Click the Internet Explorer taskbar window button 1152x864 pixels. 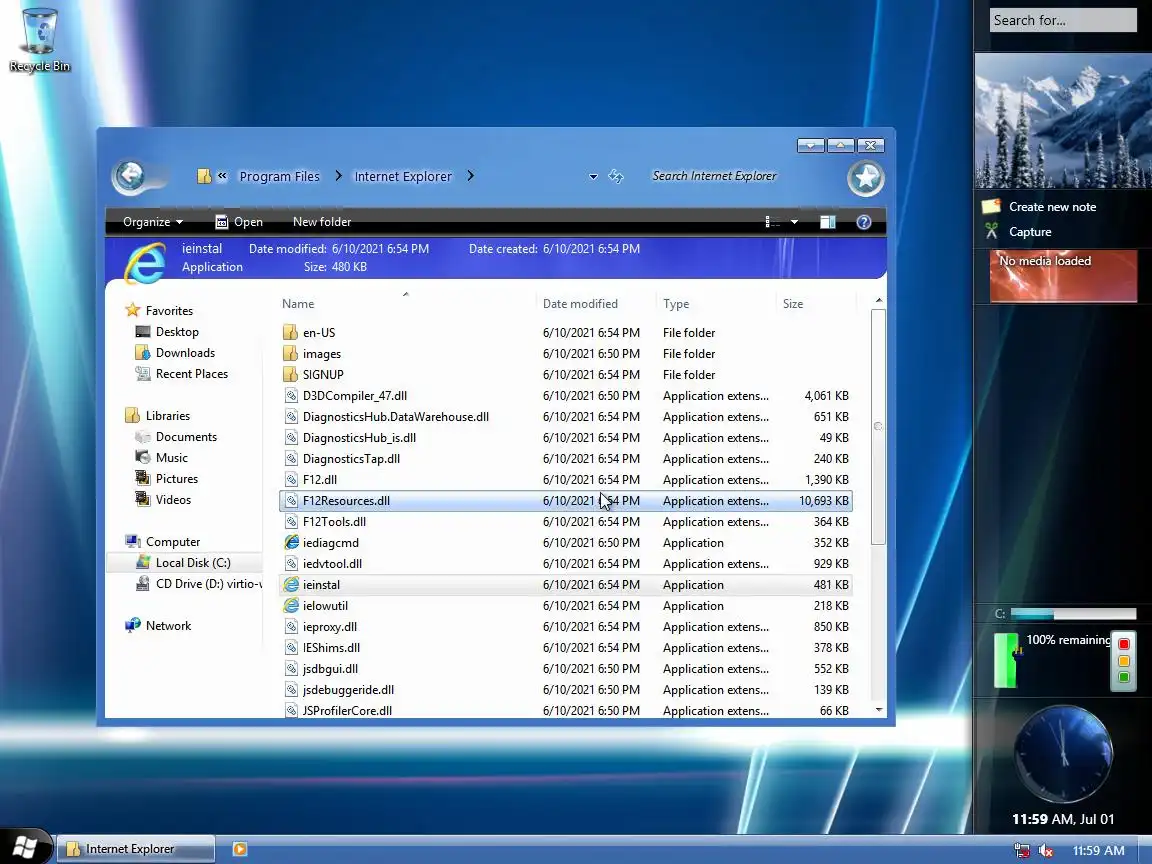(136, 849)
